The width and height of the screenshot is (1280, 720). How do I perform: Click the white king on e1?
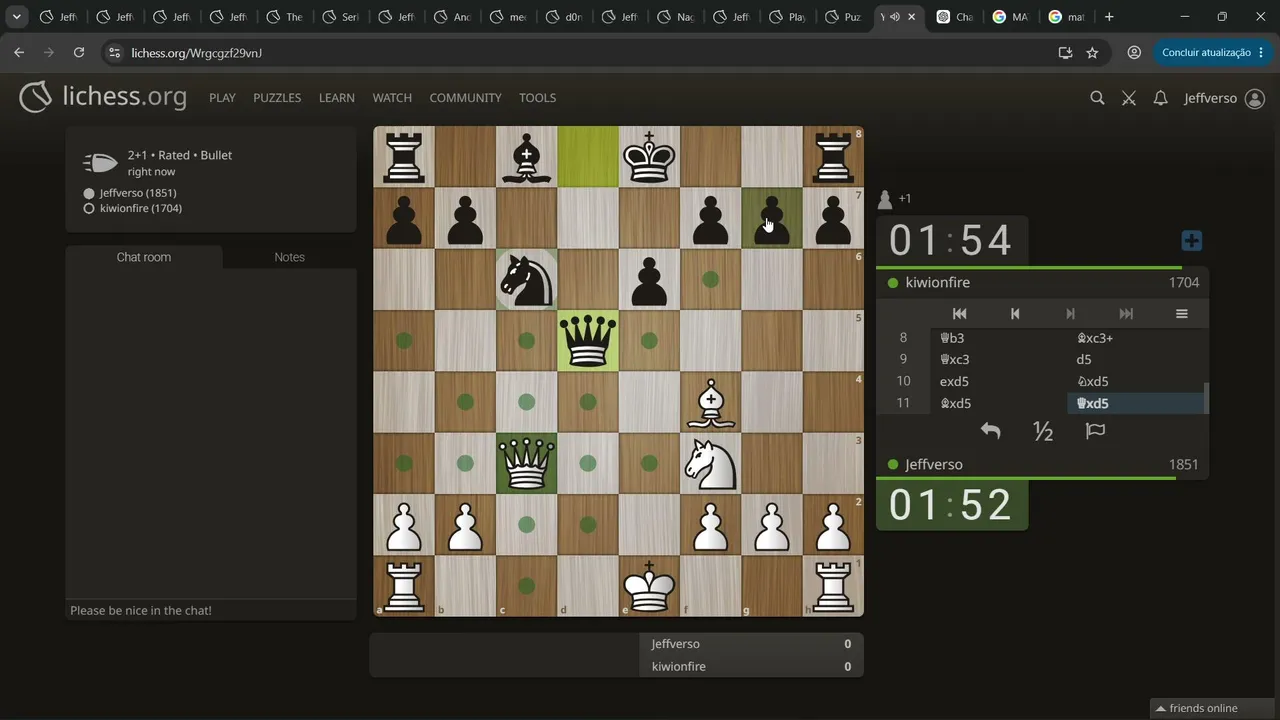tap(649, 585)
